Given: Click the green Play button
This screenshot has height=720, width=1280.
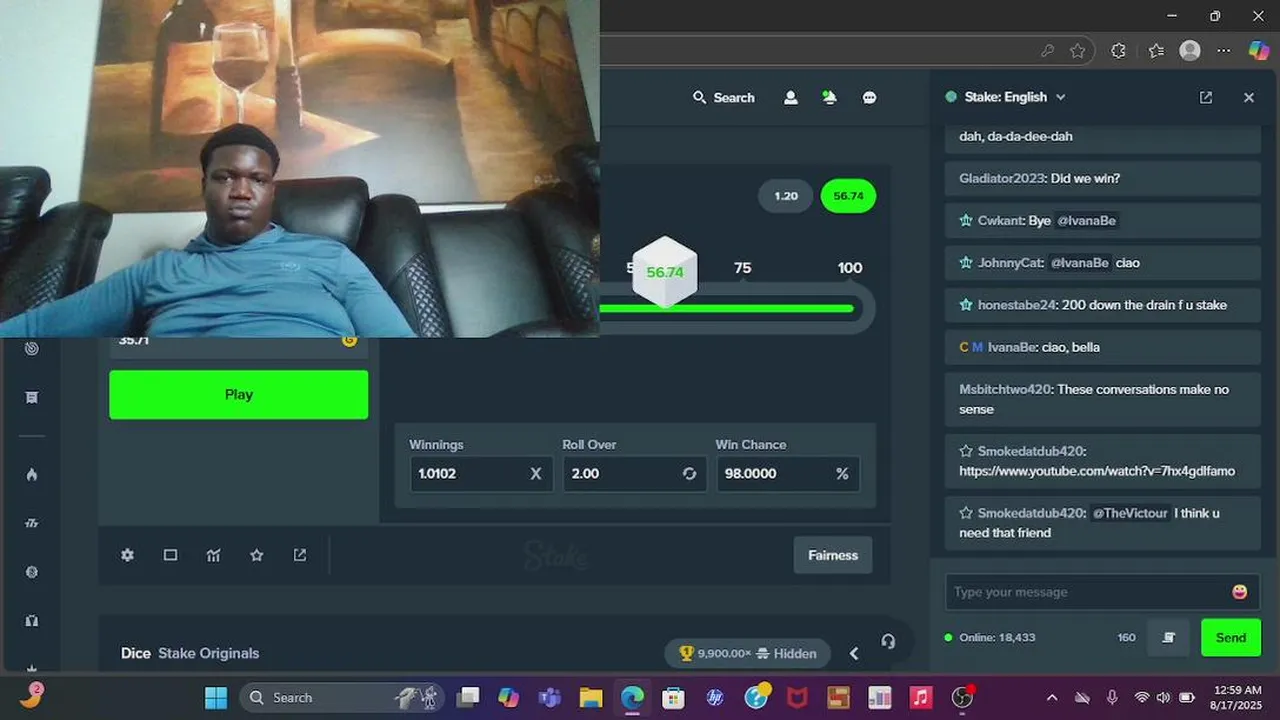Looking at the screenshot, I should tap(238, 394).
